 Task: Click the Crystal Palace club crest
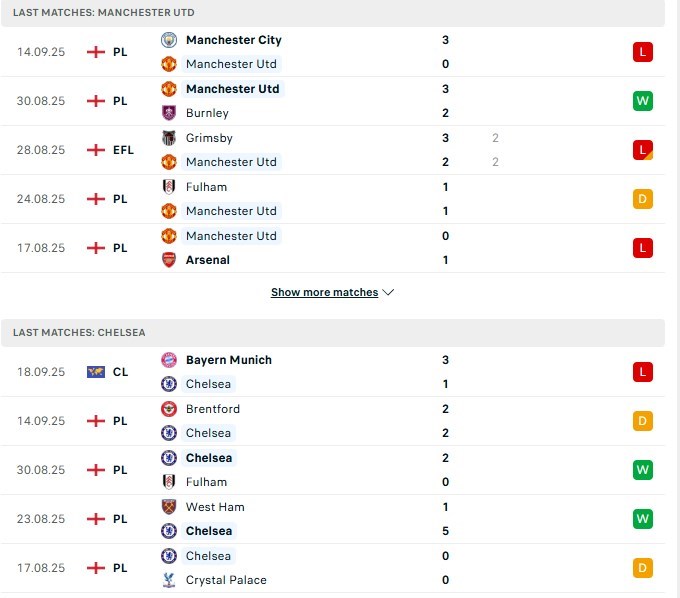point(169,580)
